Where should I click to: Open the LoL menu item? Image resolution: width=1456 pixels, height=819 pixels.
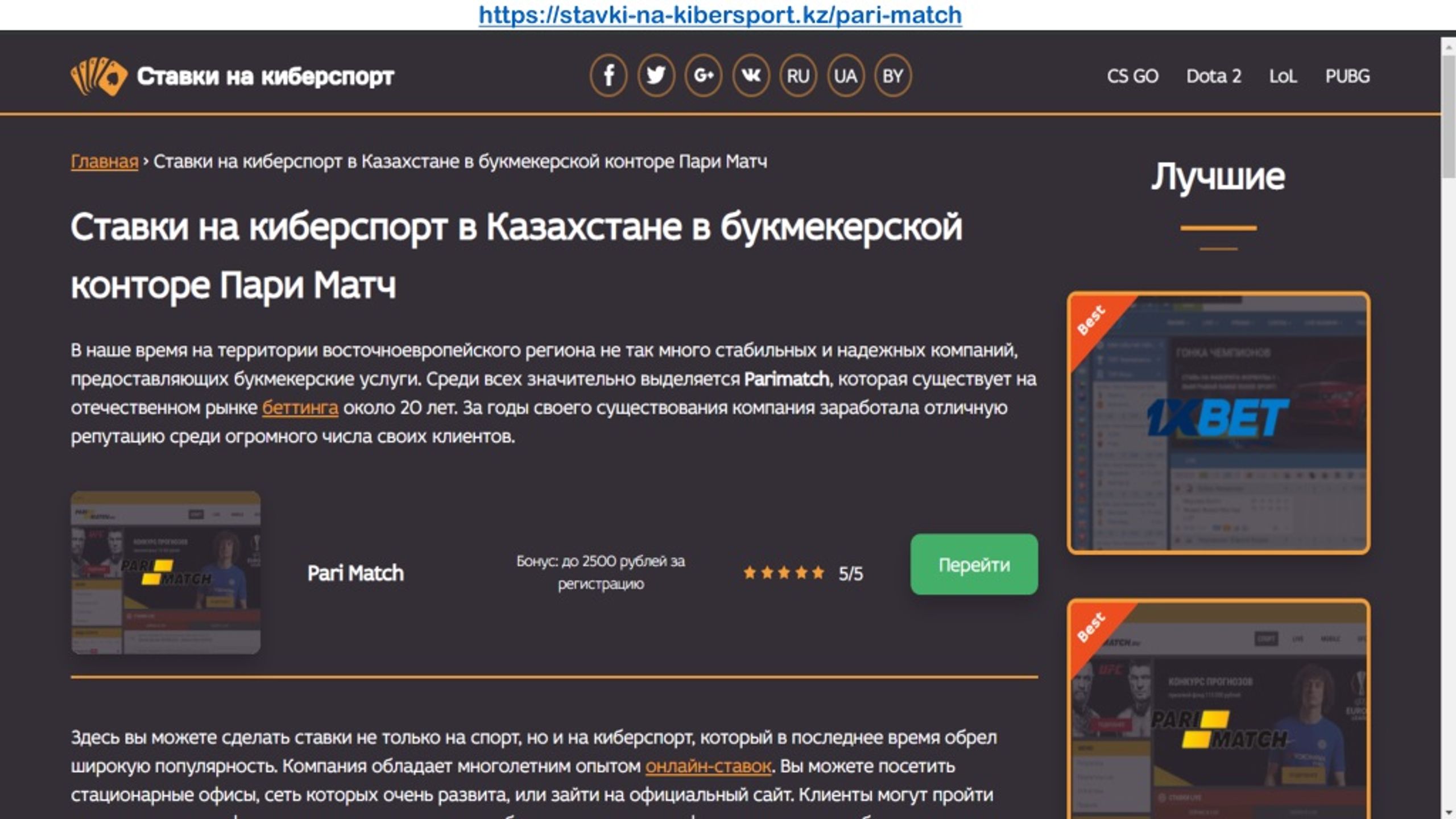tap(1283, 76)
